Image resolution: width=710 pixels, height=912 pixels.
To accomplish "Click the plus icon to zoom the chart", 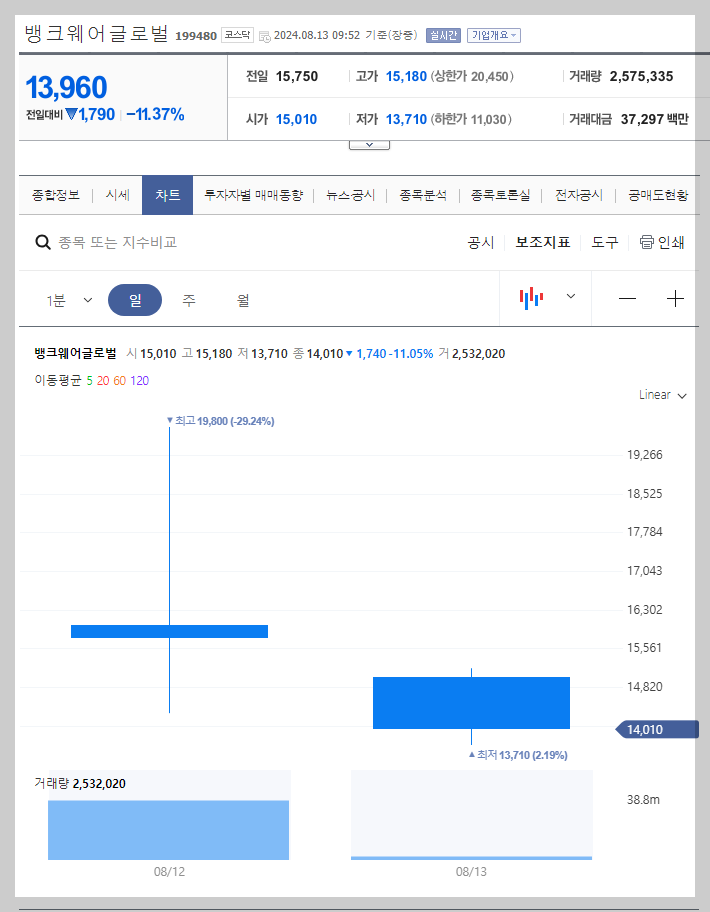I will tap(676, 298).
